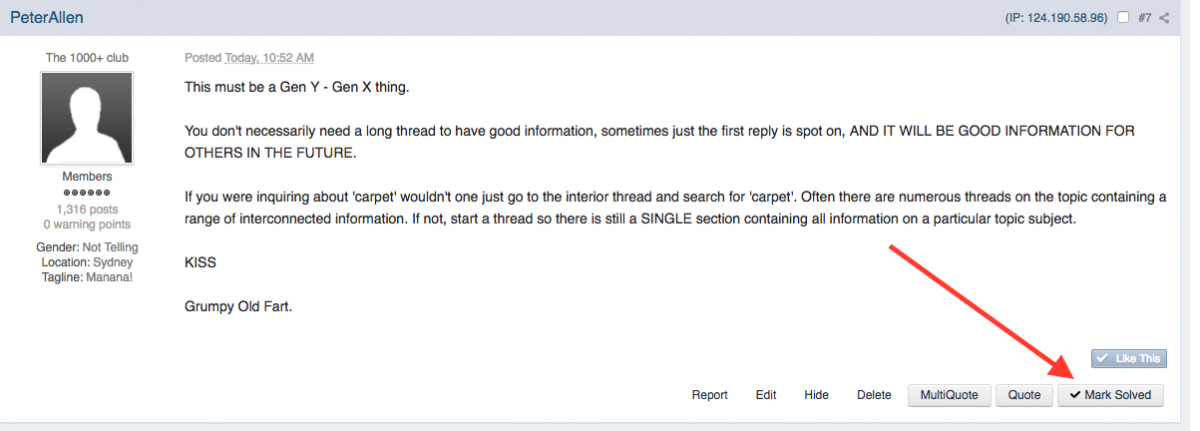Image resolution: width=1200 pixels, height=431 pixels.
Task: Click the 1,316 posts count
Action: pyautogui.click(x=87, y=207)
